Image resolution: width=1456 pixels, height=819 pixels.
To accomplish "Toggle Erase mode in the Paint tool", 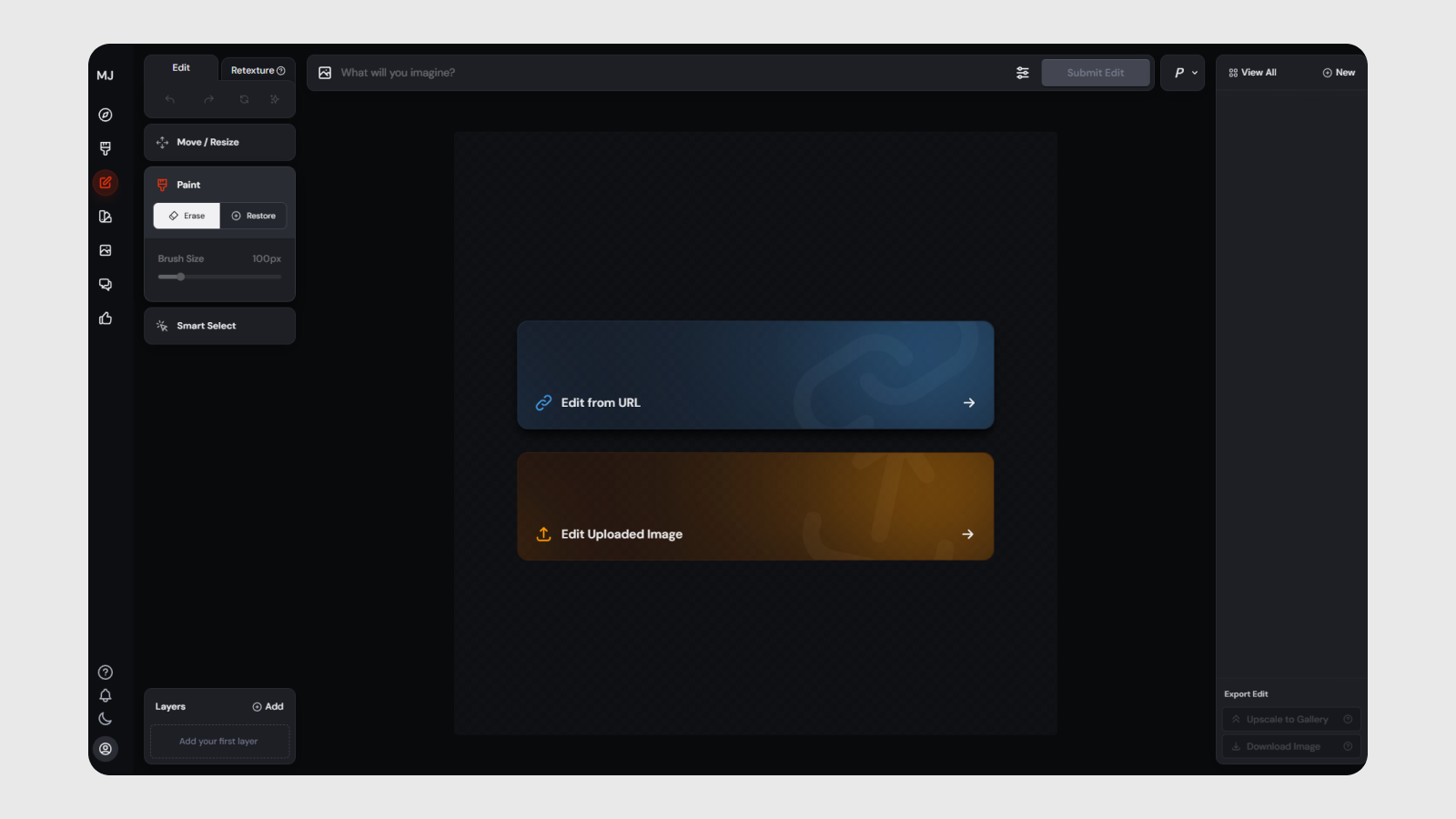I will [x=186, y=216].
